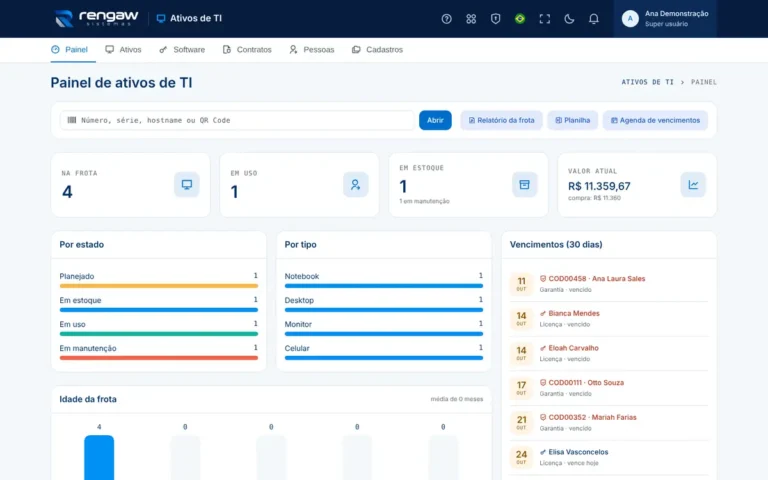Screen dimensions: 768x480
Task: Click the 11 OUT date badge
Action: point(521,284)
